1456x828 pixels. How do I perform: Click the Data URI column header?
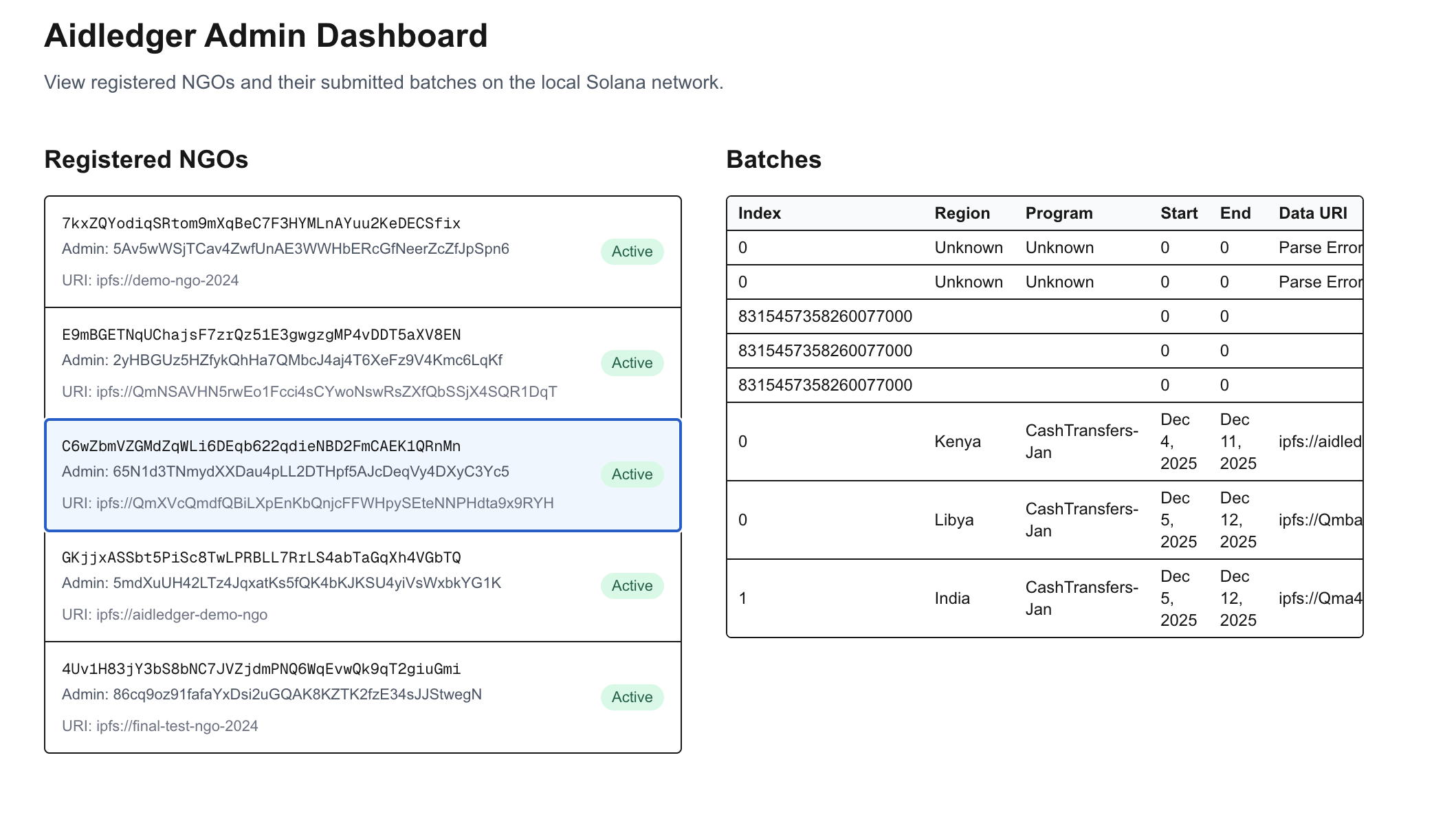point(1312,213)
